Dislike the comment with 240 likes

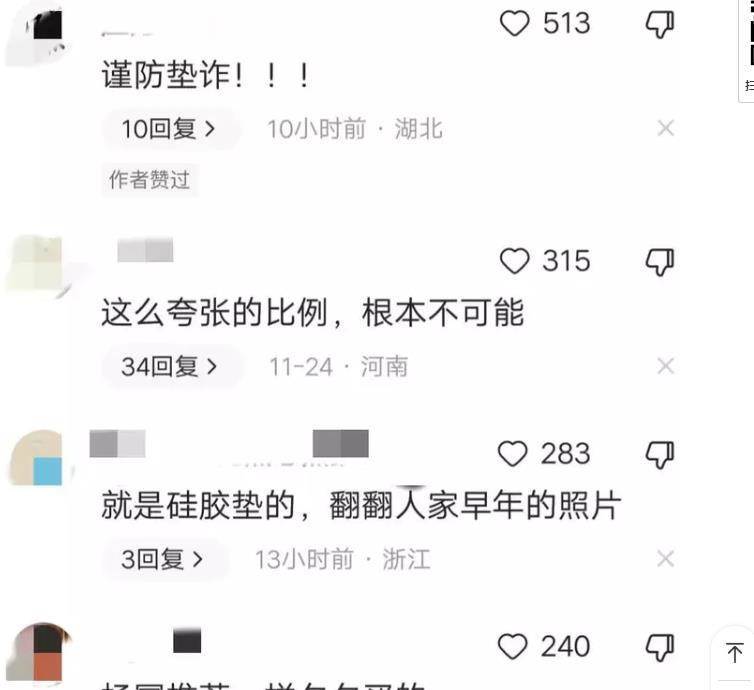(x=660, y=647)
